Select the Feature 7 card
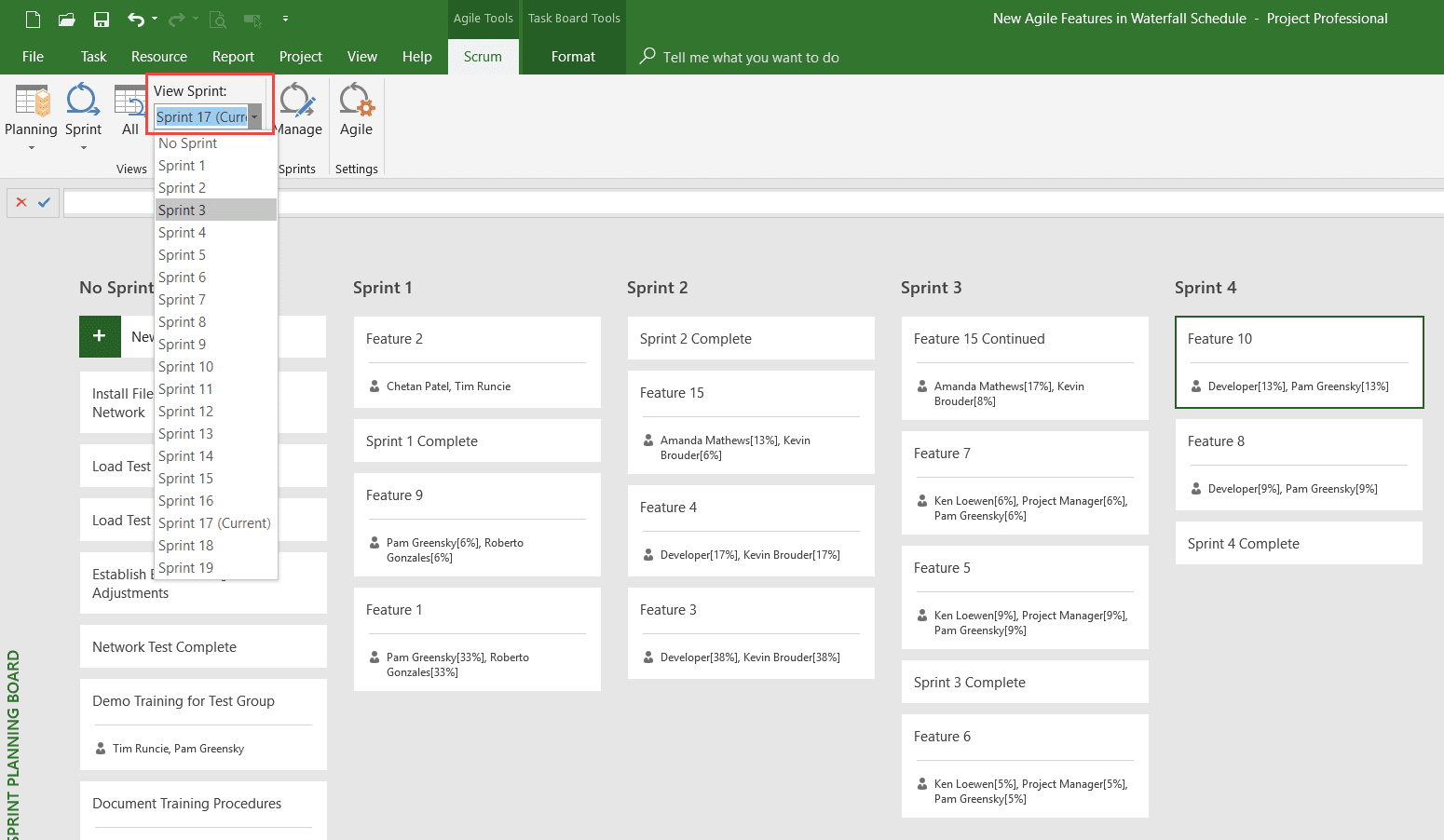The image size is (1444, 840). click(1025, 482)
